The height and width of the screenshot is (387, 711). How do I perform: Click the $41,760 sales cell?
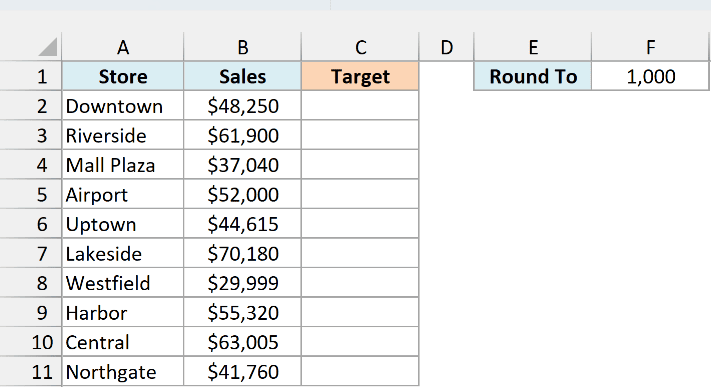coord(243,372)
